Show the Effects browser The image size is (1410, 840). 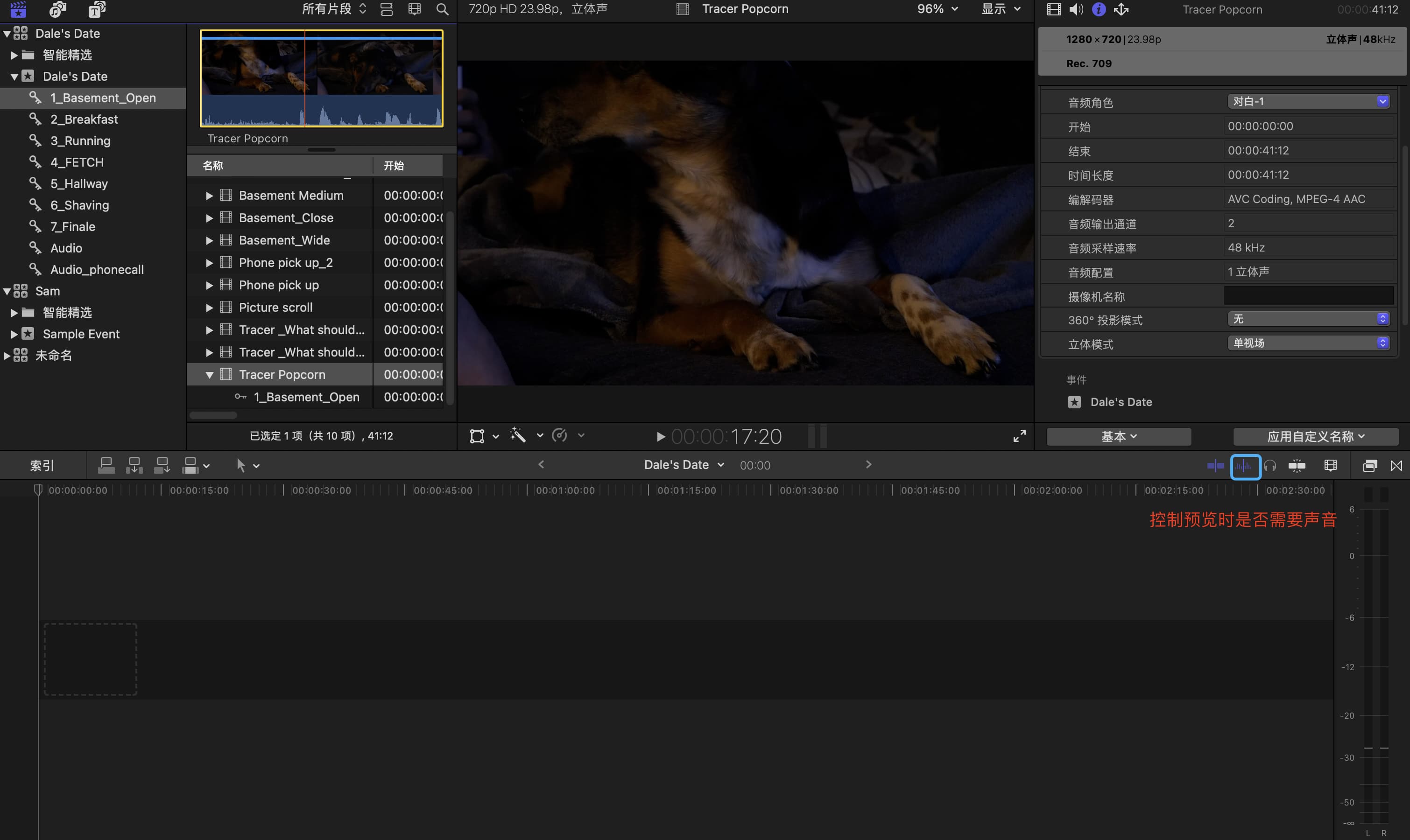tap(1370, 466)
